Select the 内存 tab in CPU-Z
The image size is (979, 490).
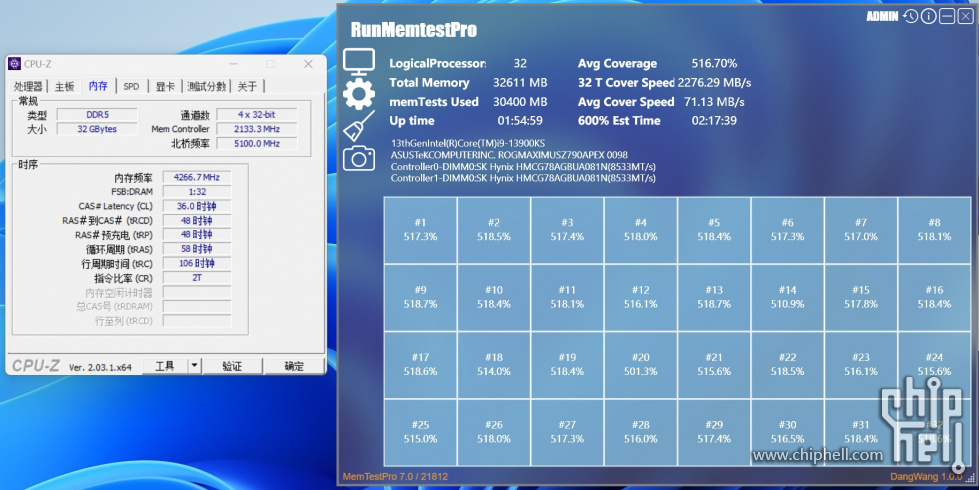97,86
